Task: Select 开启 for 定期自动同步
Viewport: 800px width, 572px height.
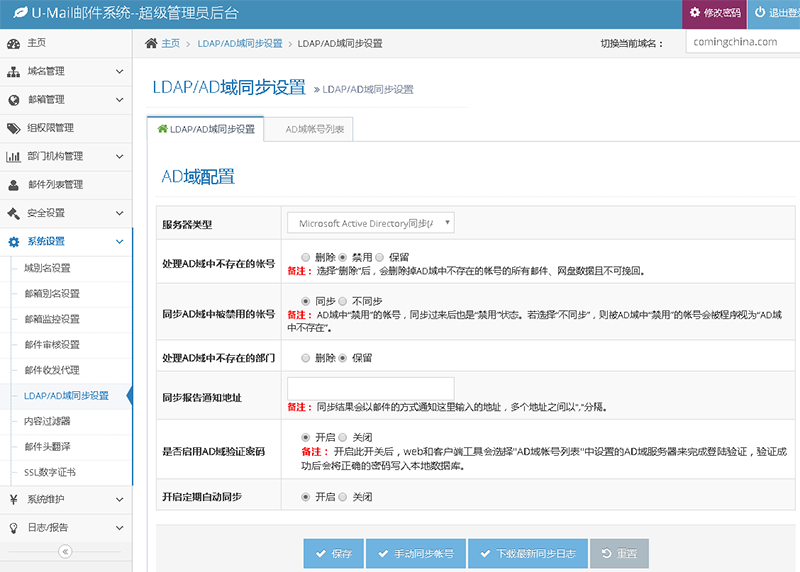Action: [x=306, y=496]
